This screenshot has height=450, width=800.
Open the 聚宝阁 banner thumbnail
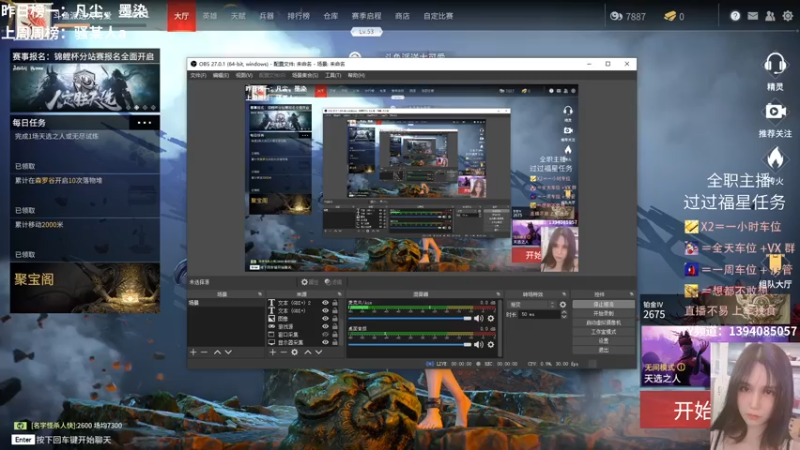(x=85, y=288)
